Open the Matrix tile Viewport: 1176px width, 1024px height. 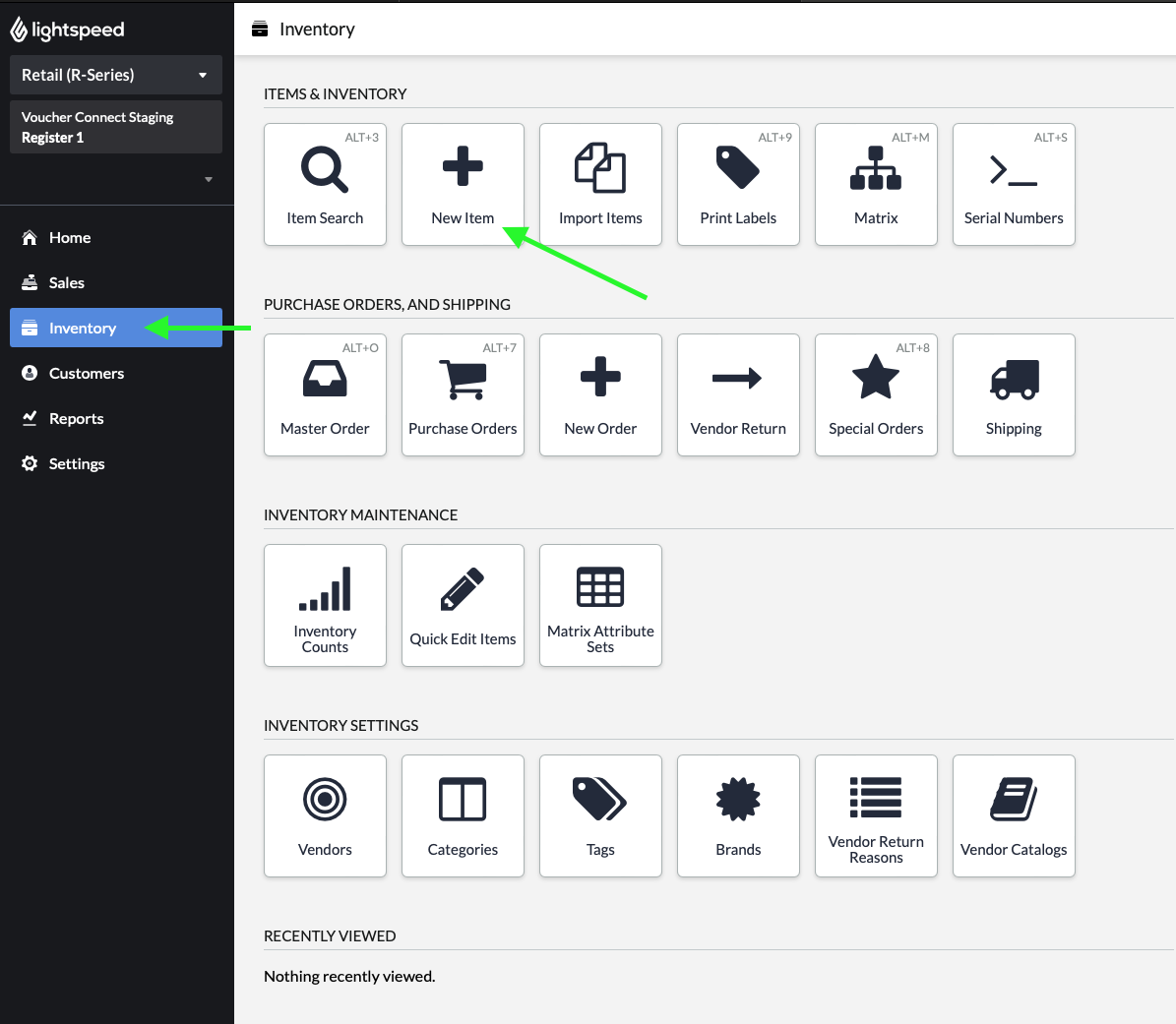point(876,184)
